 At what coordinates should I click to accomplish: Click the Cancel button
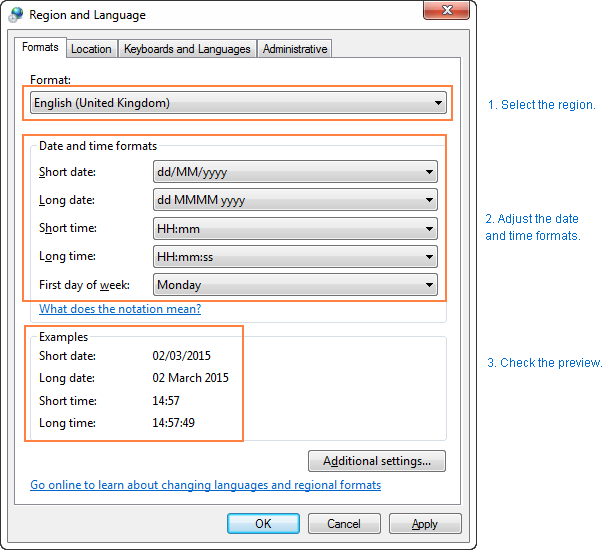(x=344, y=523)
